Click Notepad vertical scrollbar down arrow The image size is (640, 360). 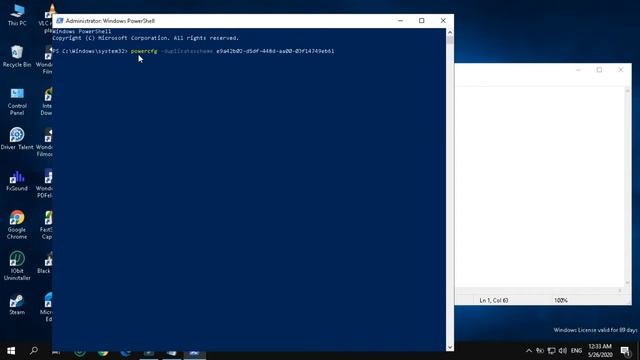628,283
